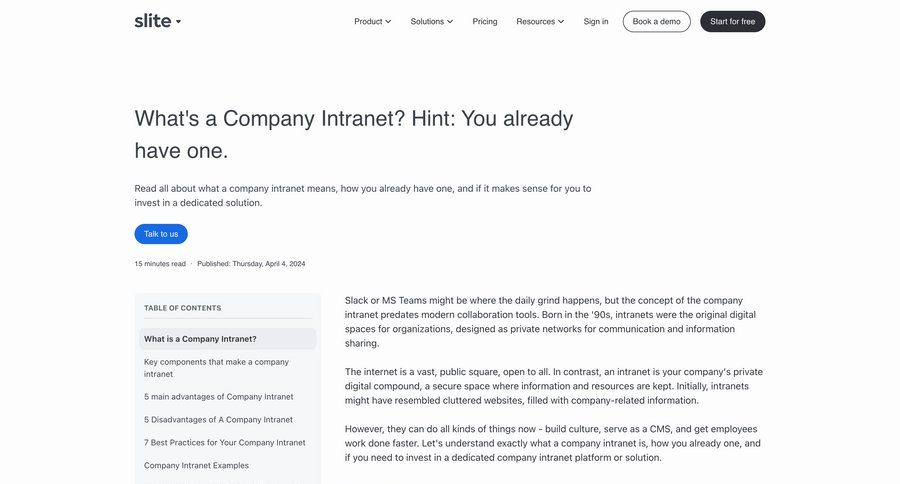
Task: Jump to "Key components that make a company intranet"
Action: pyautogui.click(x=216, y=368)
